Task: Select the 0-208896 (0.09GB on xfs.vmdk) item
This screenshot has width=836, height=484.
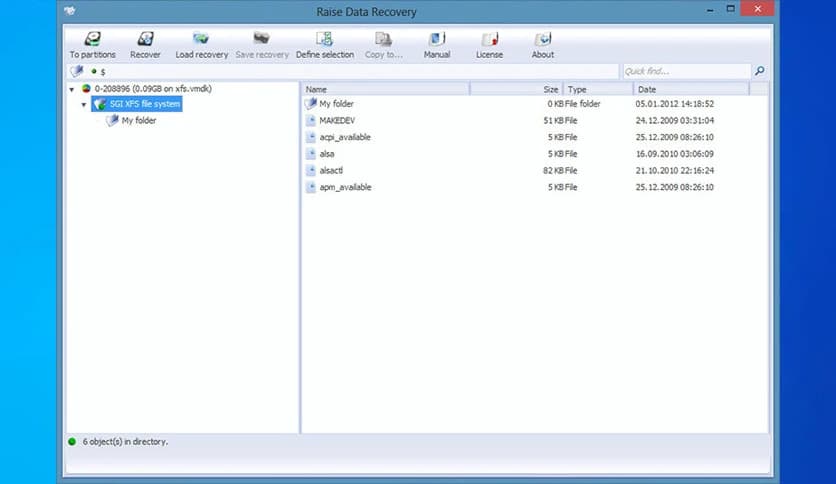Action: tap(153, 88)
